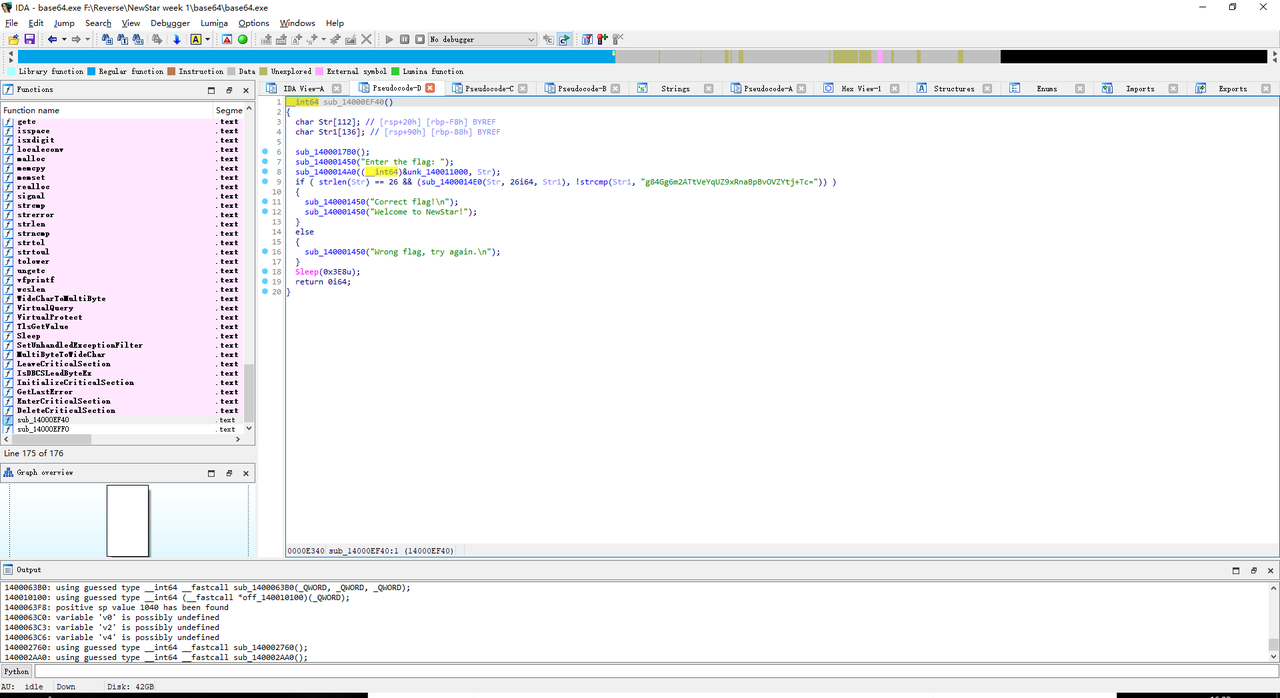The height and width of the screenshot is (698, 1280).
Task: Click the Start process play button
Action: (x=390, y=39)
